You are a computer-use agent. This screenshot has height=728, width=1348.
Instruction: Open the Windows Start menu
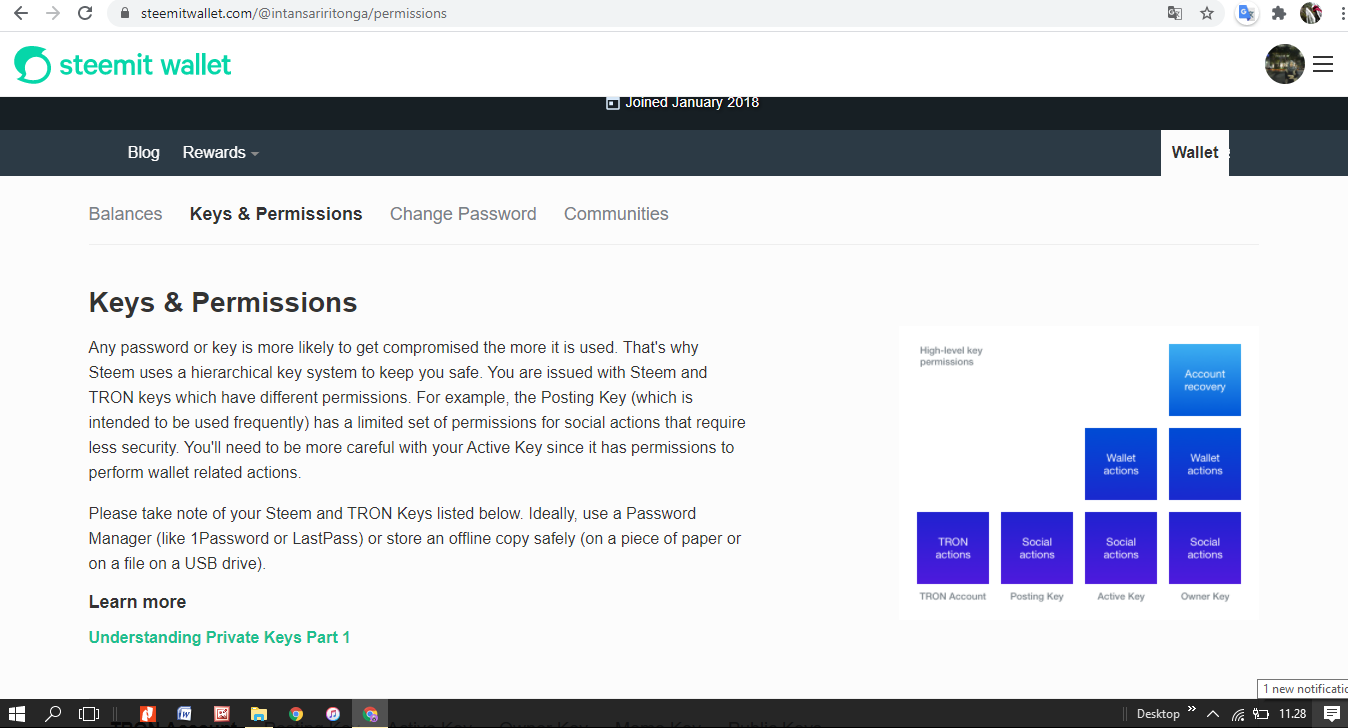click(x=18, y=714)
